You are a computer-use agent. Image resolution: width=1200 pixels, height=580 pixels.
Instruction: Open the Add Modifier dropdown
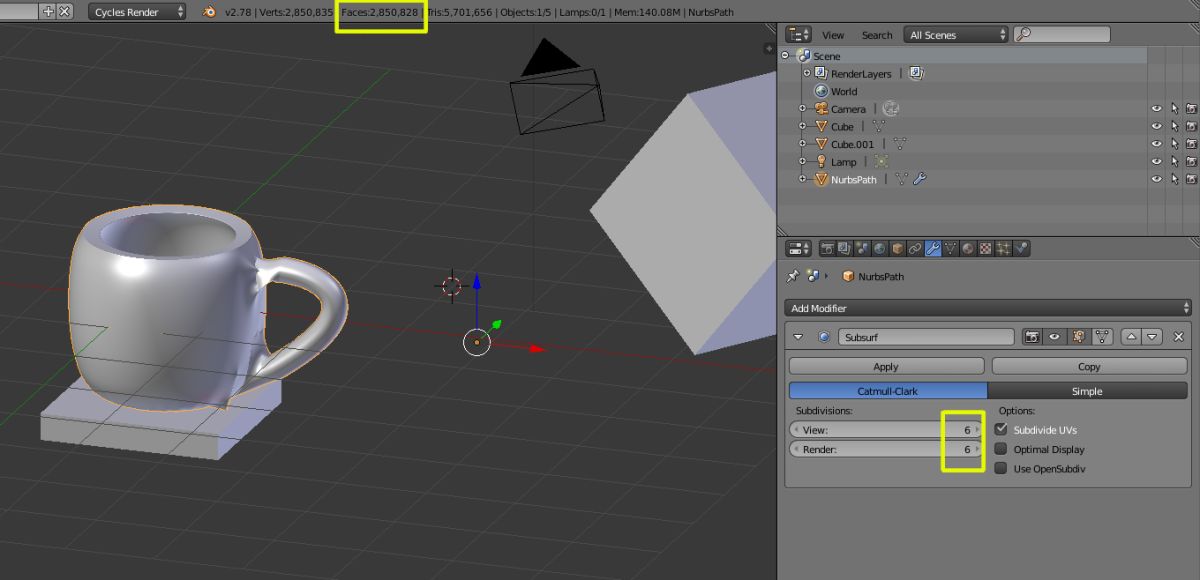[988, 308]
